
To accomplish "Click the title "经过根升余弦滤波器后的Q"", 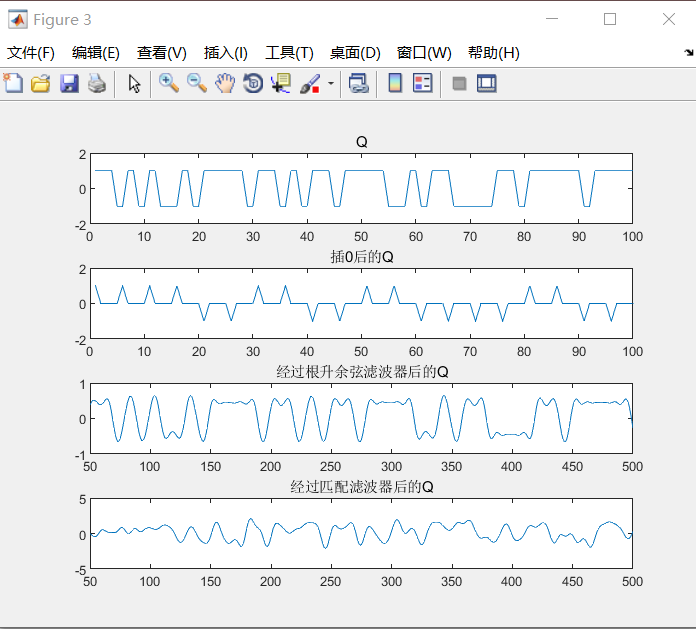I will (362, 372).
